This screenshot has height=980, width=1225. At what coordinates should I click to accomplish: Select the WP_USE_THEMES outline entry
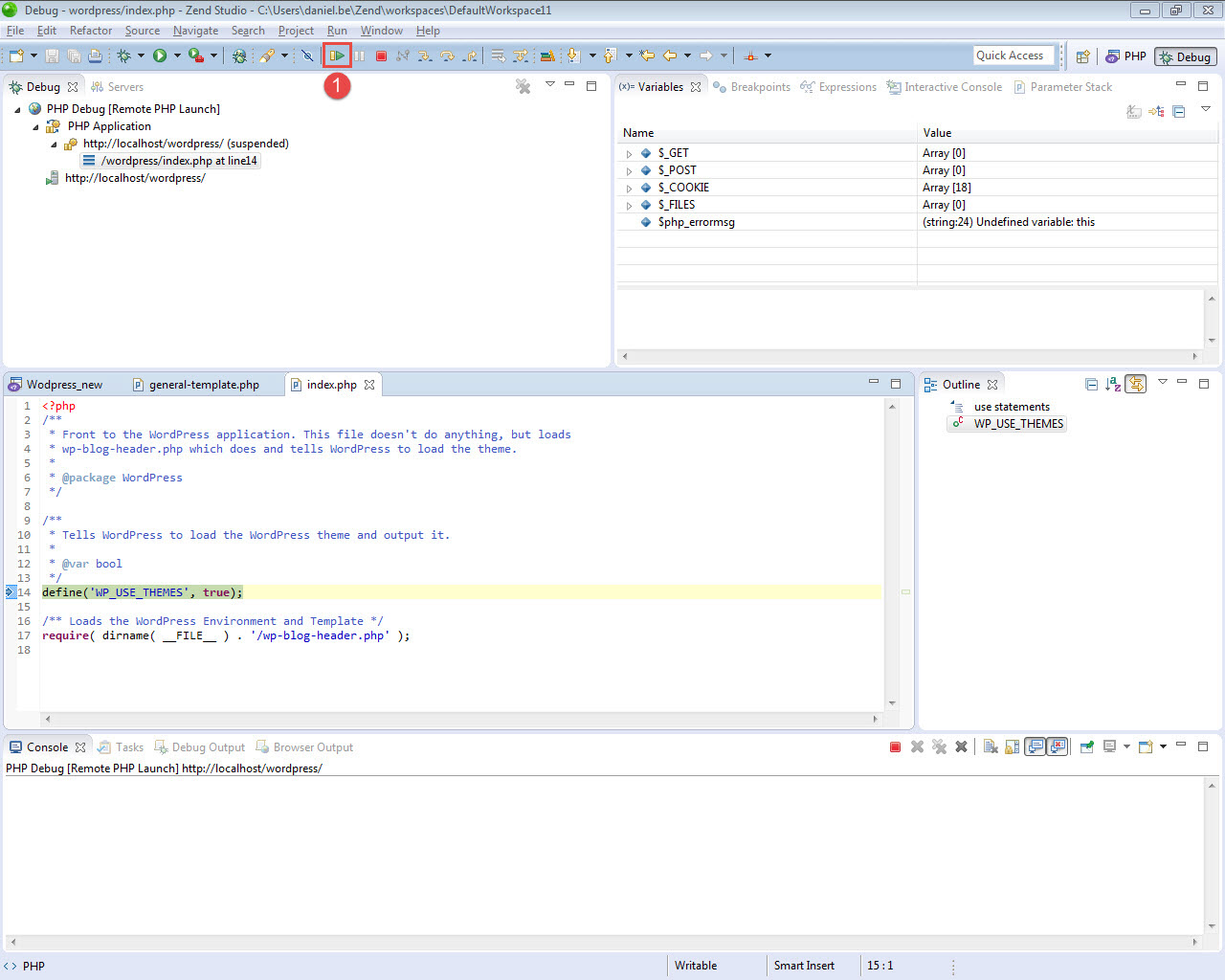click(x=1017, y=424)
